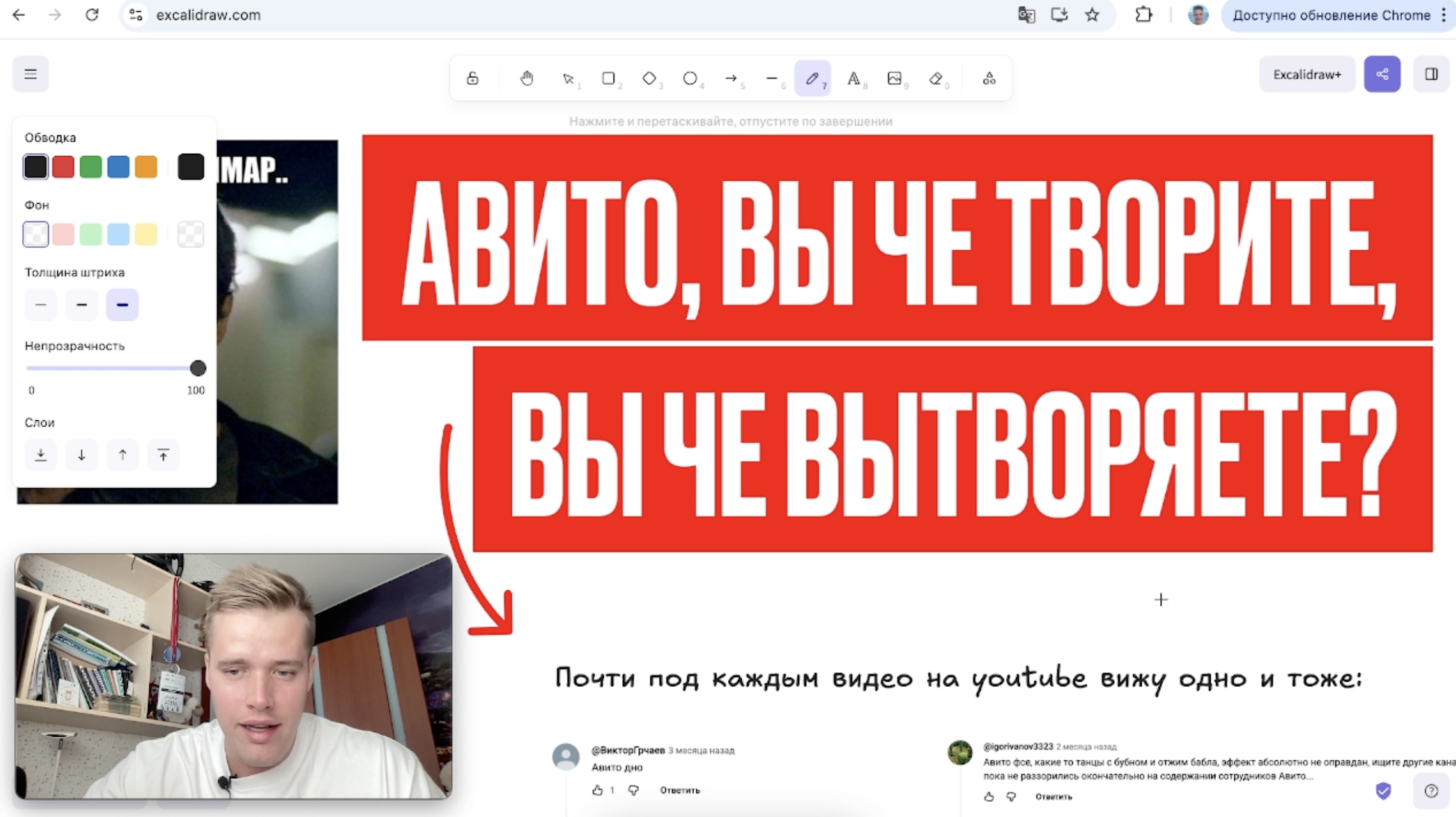Pick red stroke color swatch

(x=63, y=166)
